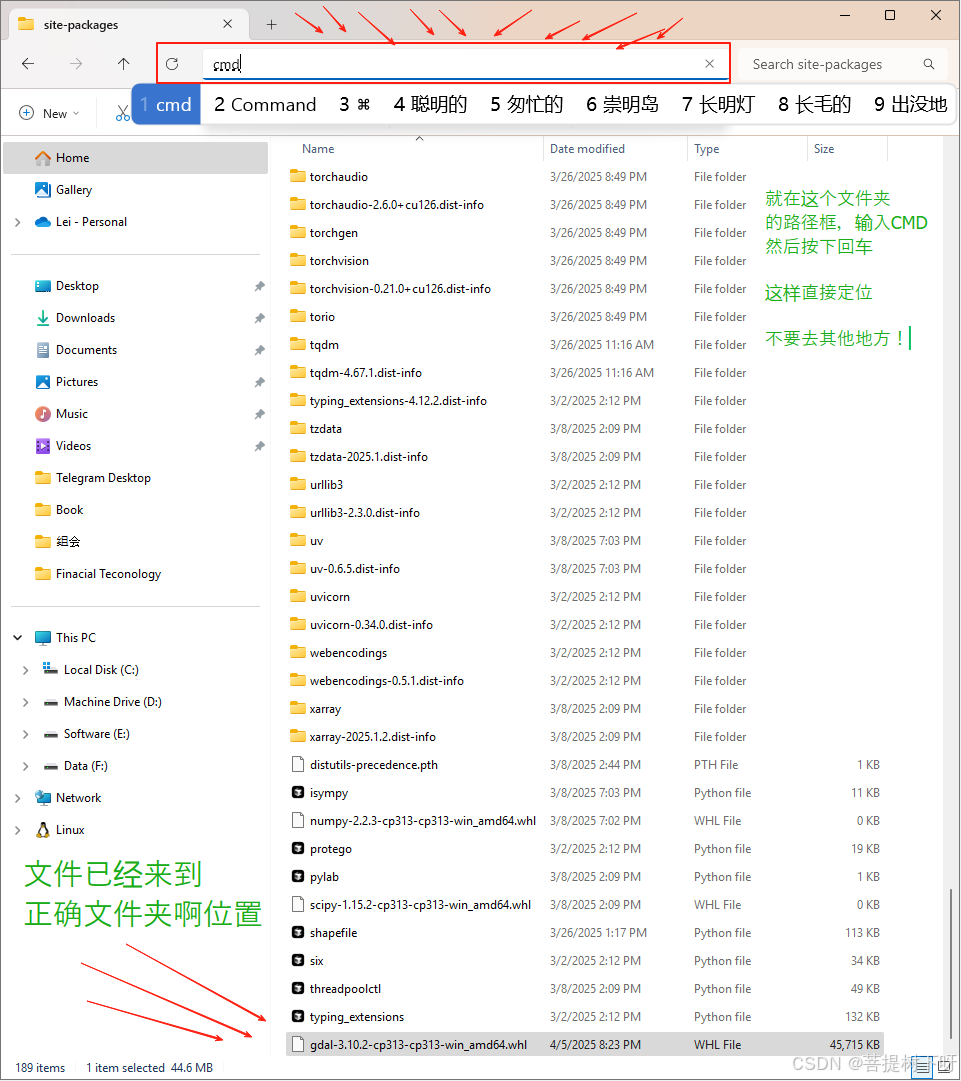Click the pin icon beside Desktop
Image resolution: width=961 pixels, height=1081 pixels.
259,286
